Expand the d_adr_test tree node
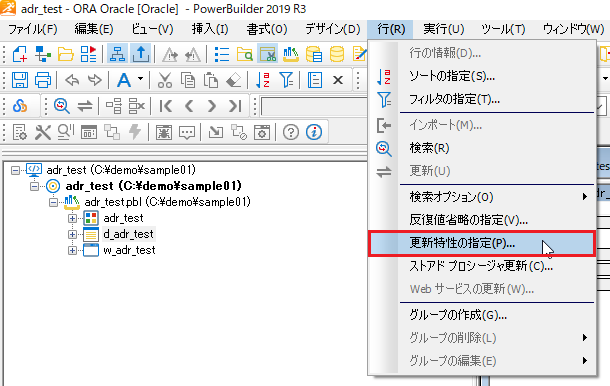Viewport: 610px width, 386px height. (x=72, y=234)
